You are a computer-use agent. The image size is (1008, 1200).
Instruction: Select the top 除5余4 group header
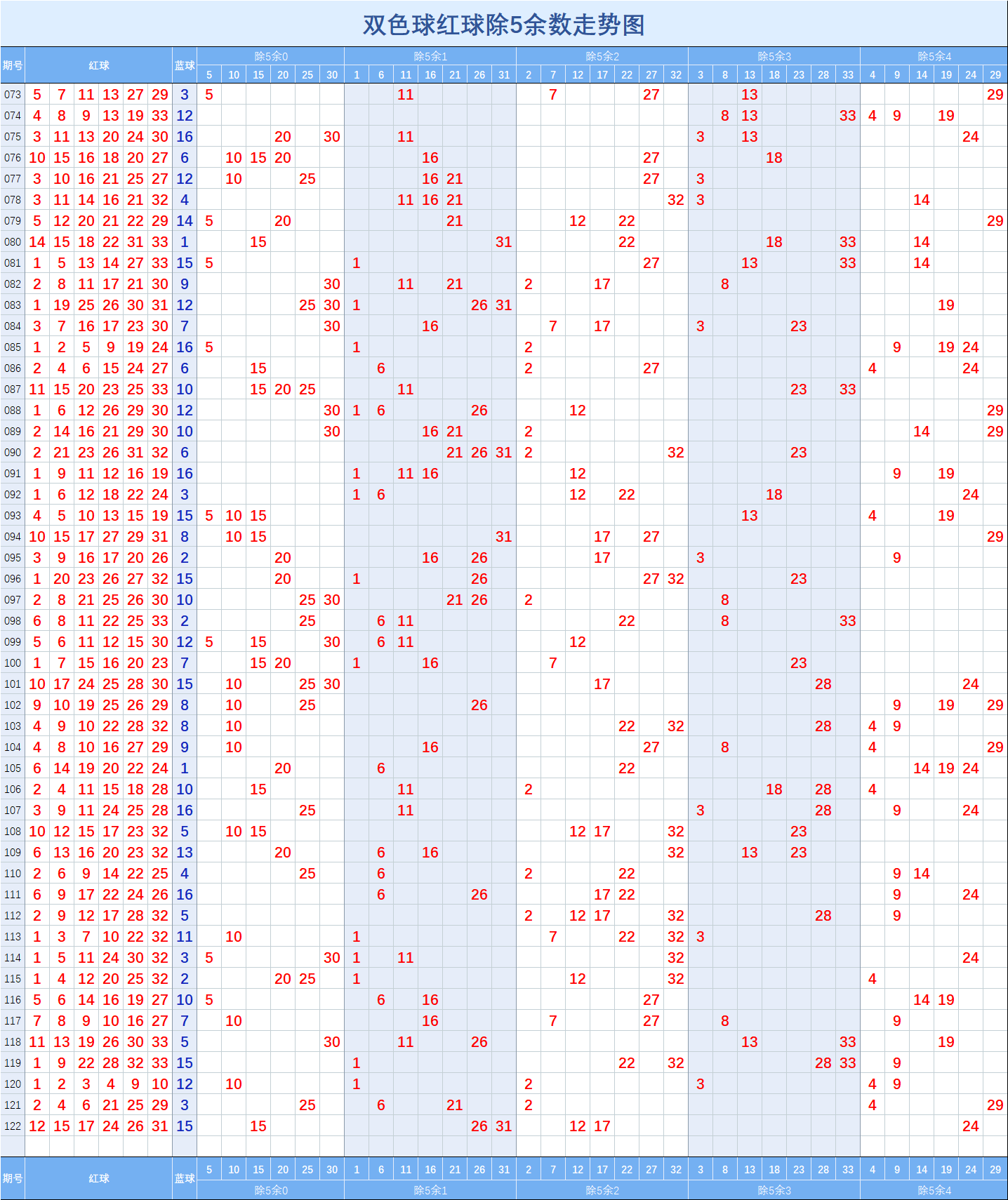pyautogui.click(x=934, y=56)
